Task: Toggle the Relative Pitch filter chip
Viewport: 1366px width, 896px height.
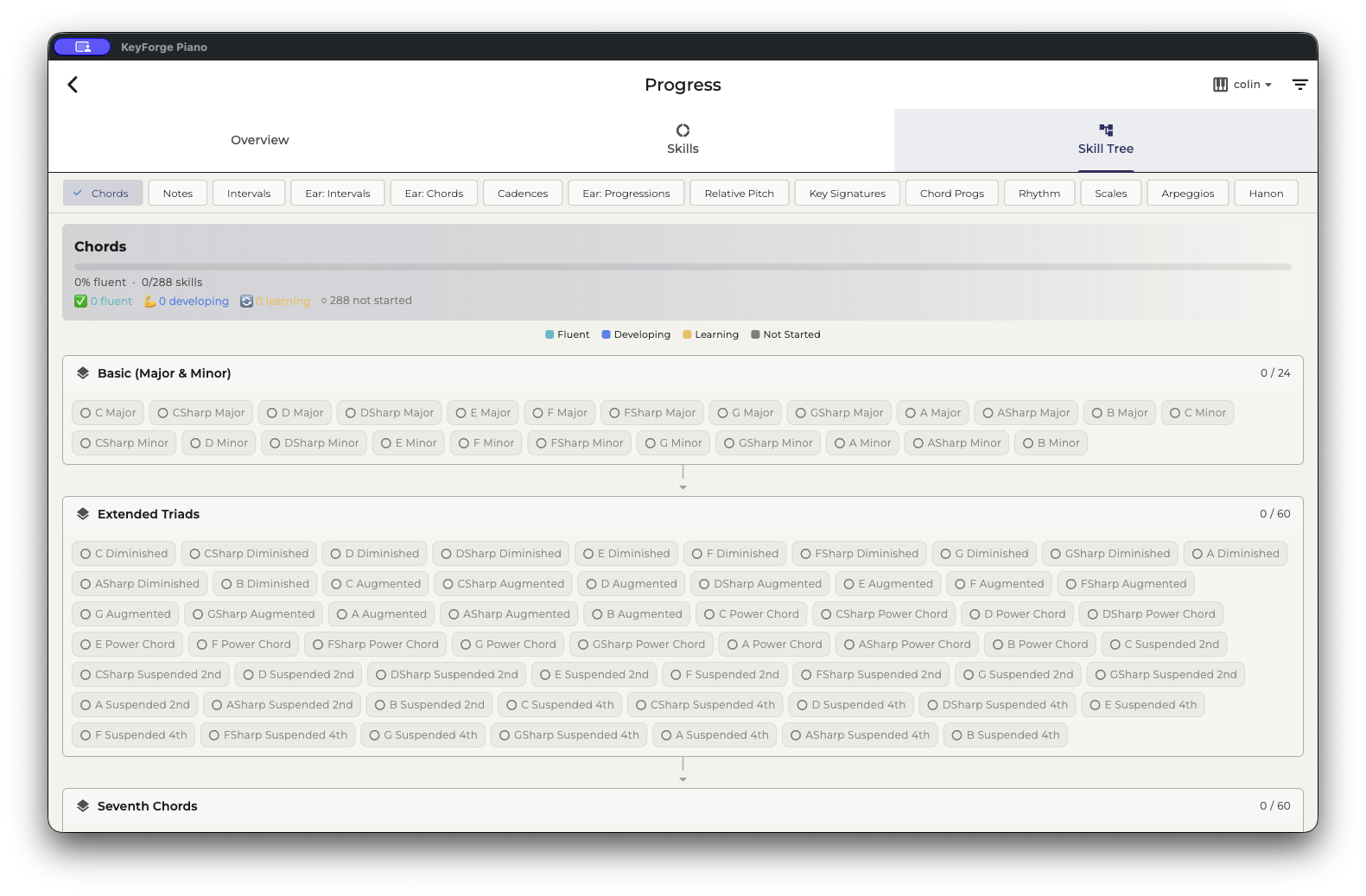Action: [740, 194]
